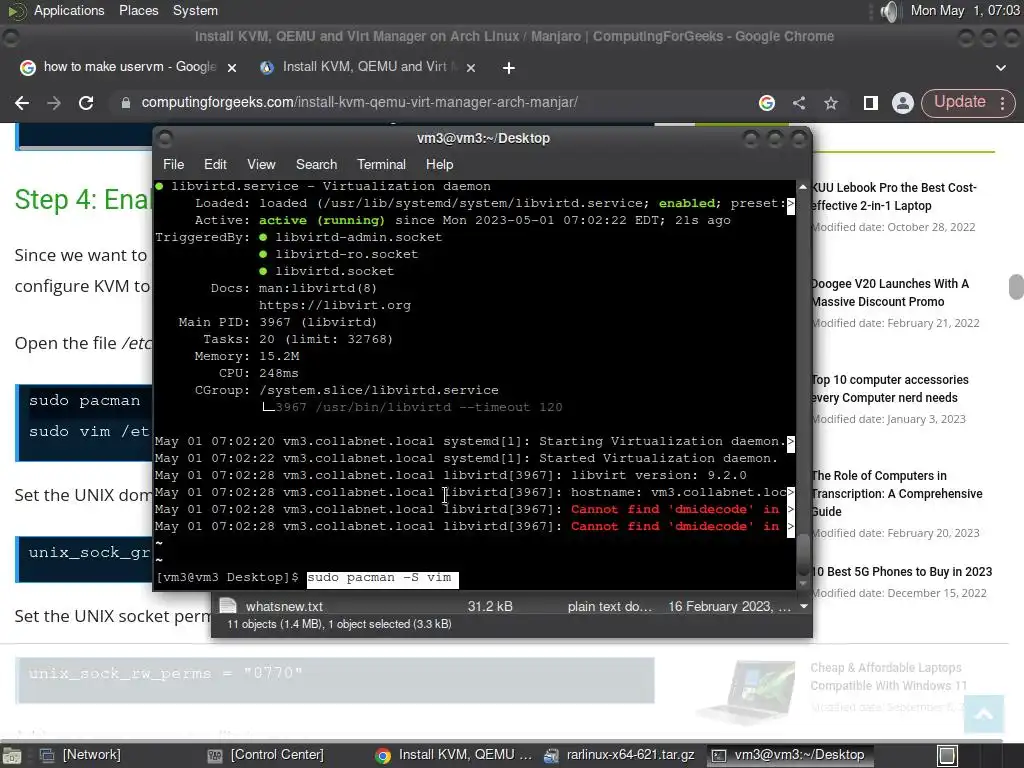Open the Applications menu in top panel

point(69,10)
